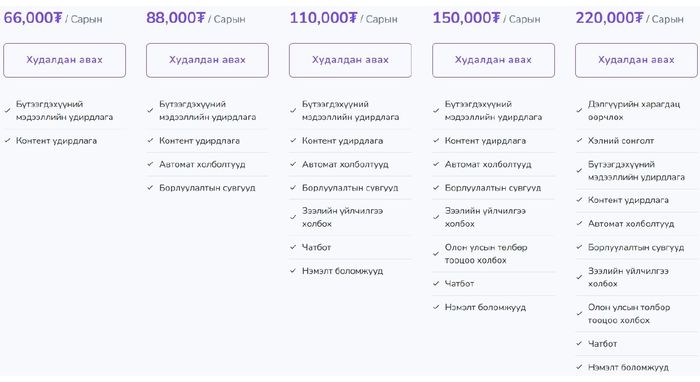Click Худалдан авах under the 66,000₮ plan

pos(65,60)
